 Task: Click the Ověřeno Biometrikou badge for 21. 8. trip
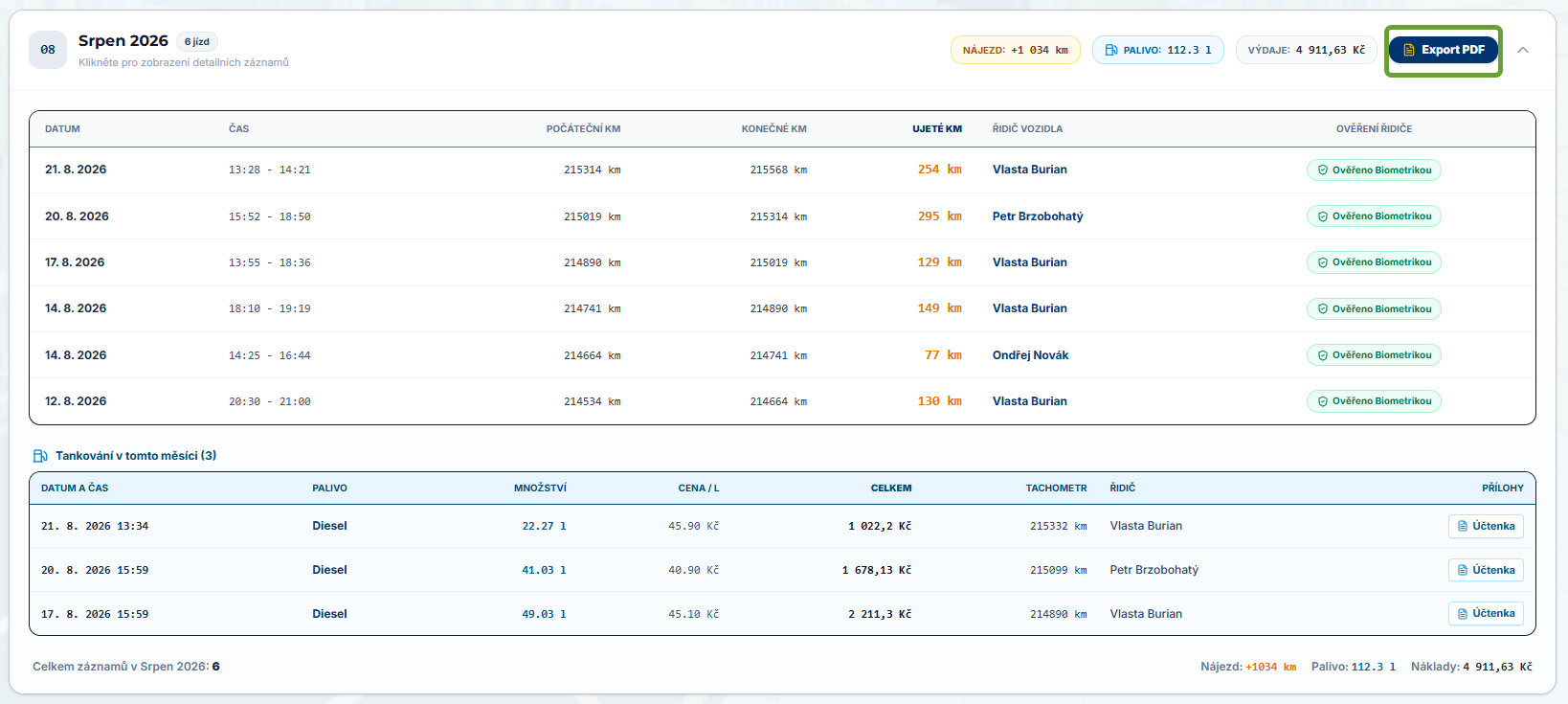coord(1374,170)
